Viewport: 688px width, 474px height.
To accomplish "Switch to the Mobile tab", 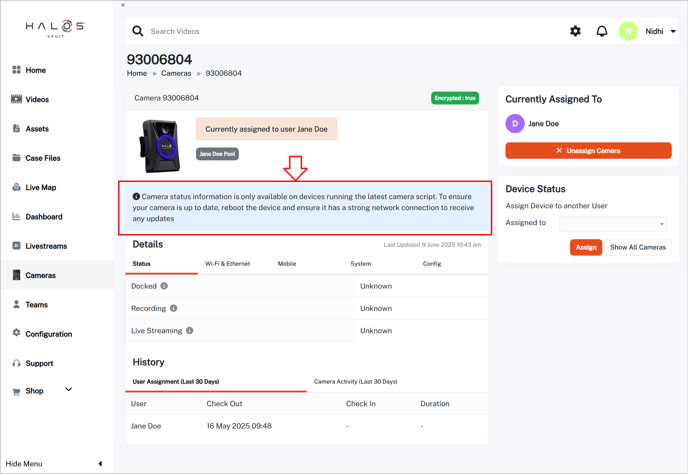I will (x=287, y=264).
